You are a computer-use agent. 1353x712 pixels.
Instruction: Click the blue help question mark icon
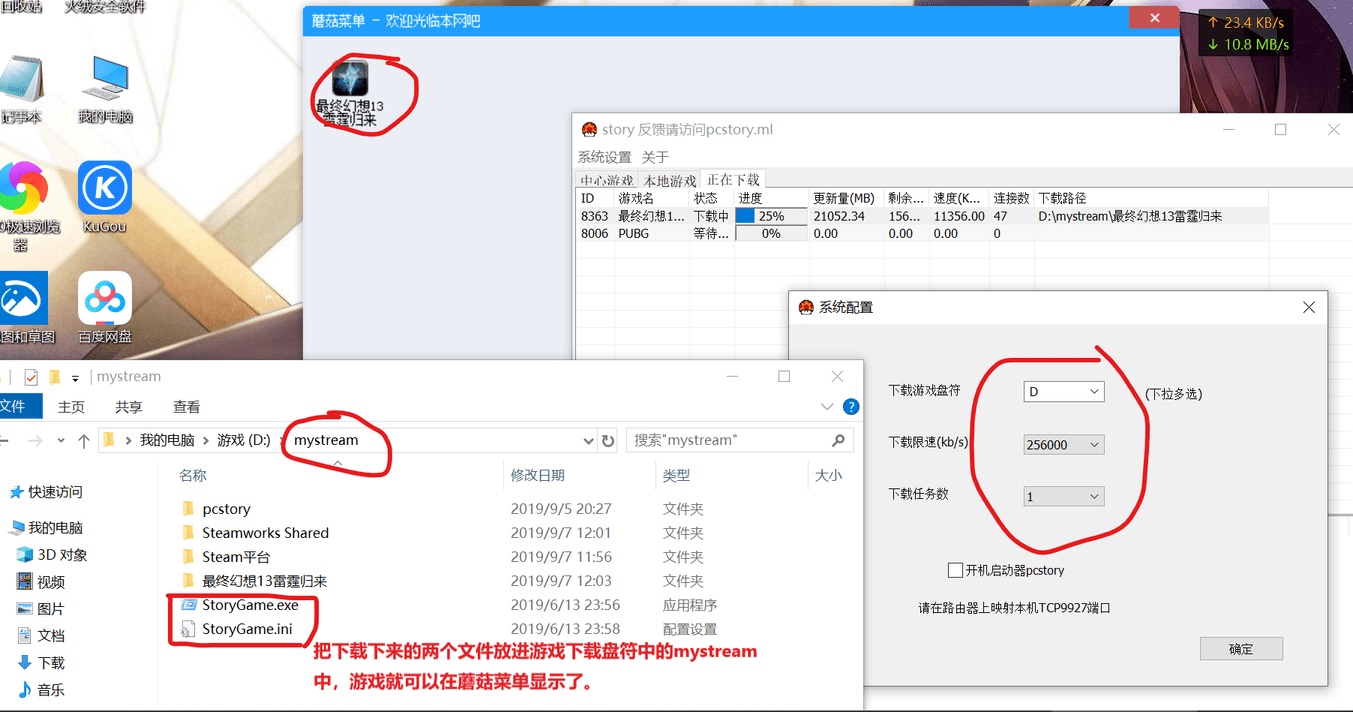(x=851, y=407)
